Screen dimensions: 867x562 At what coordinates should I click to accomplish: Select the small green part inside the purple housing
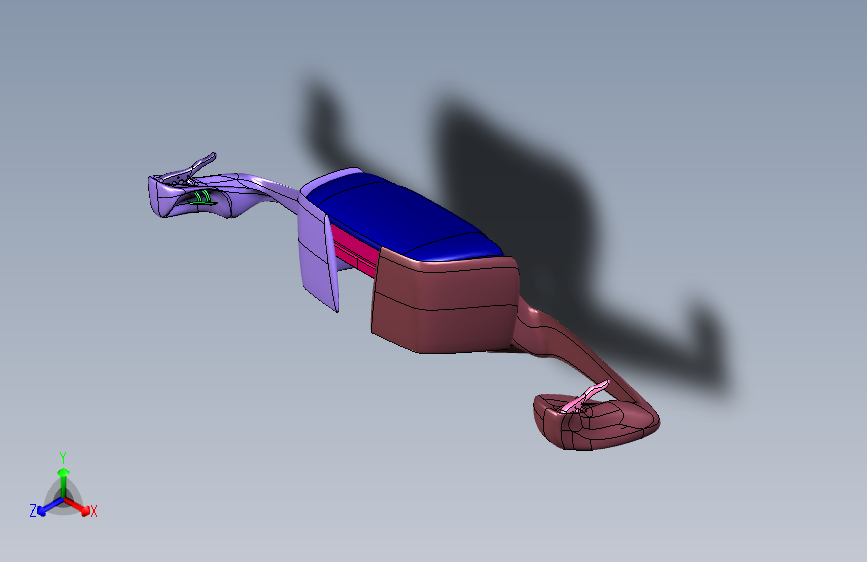coord(202,199)
